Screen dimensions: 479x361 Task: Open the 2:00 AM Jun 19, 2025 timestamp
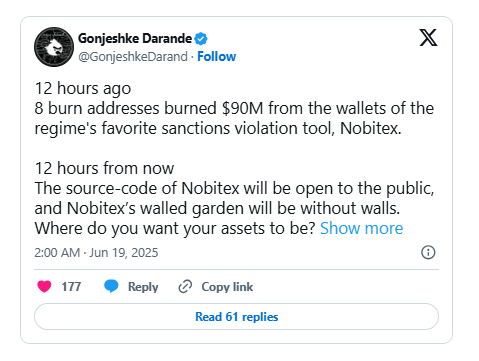pos(96,253)
